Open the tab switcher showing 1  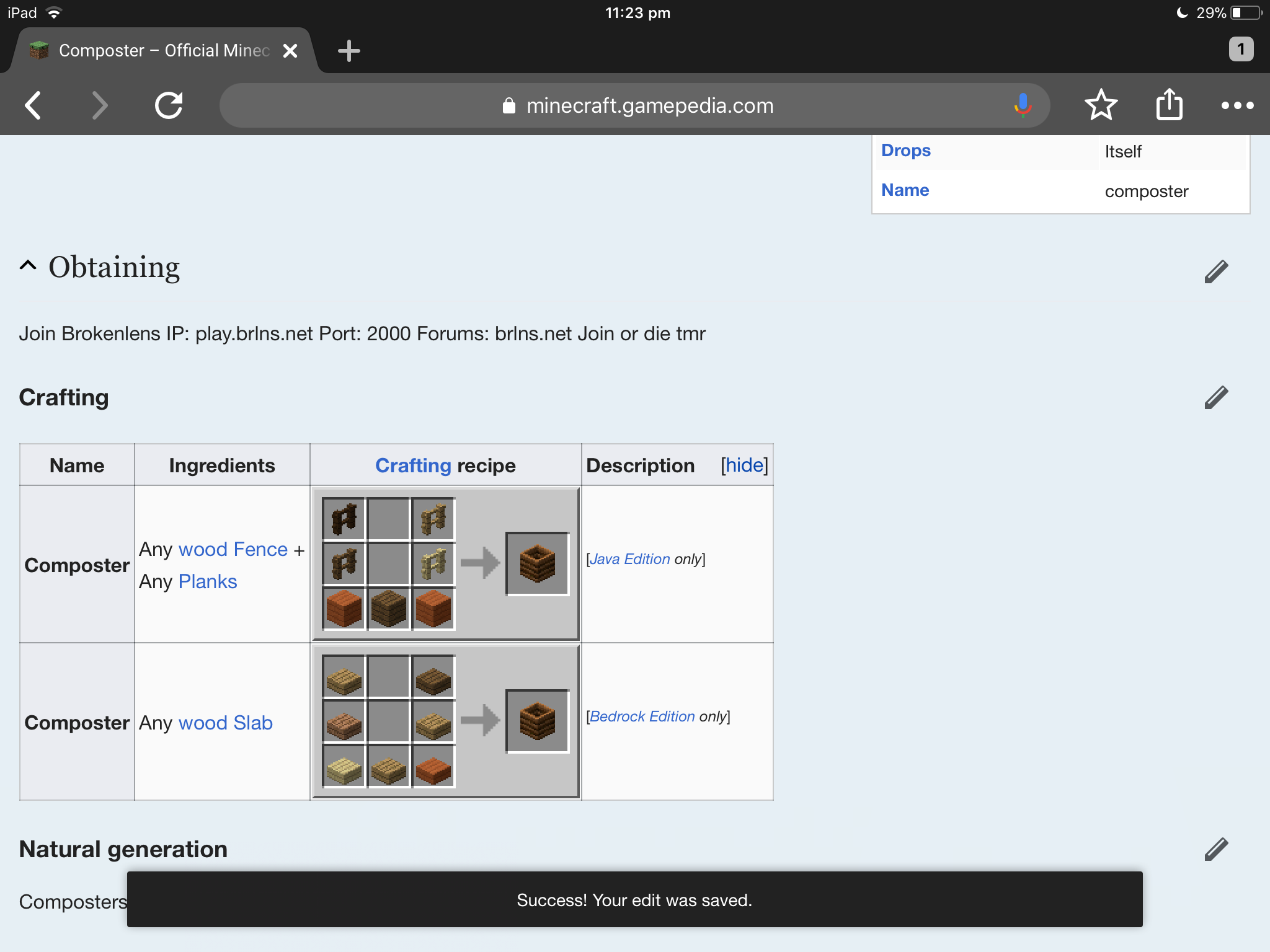pos(1241,49)
